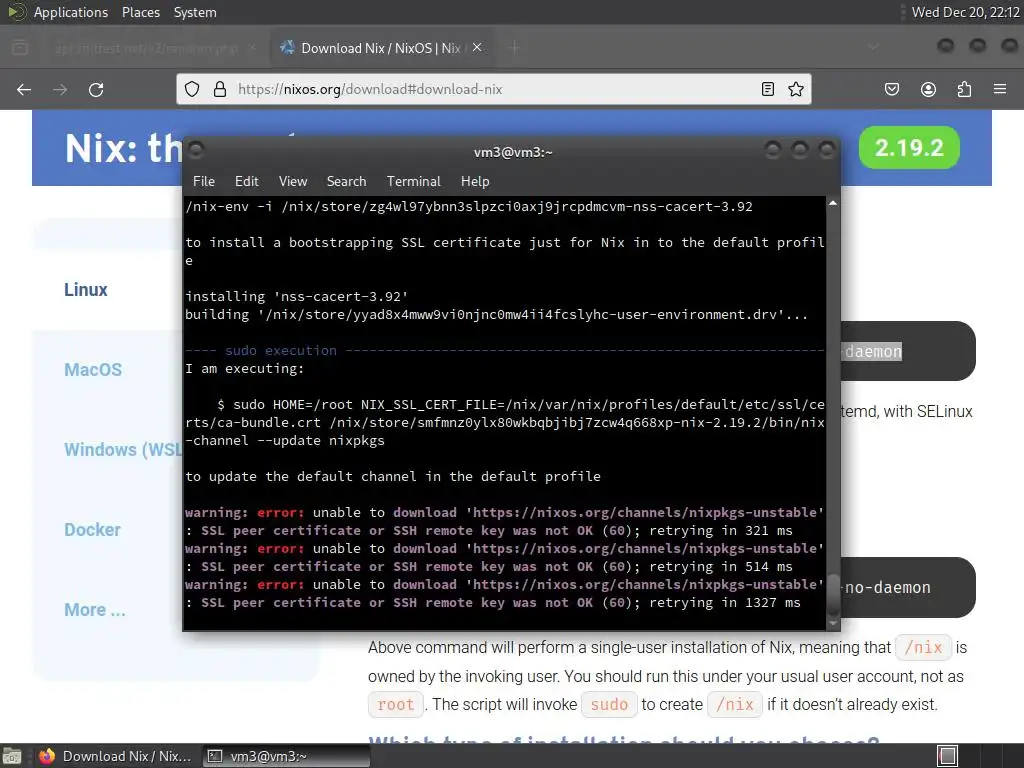
Task: Open the Pocket save icon
Action: [892, 89]
